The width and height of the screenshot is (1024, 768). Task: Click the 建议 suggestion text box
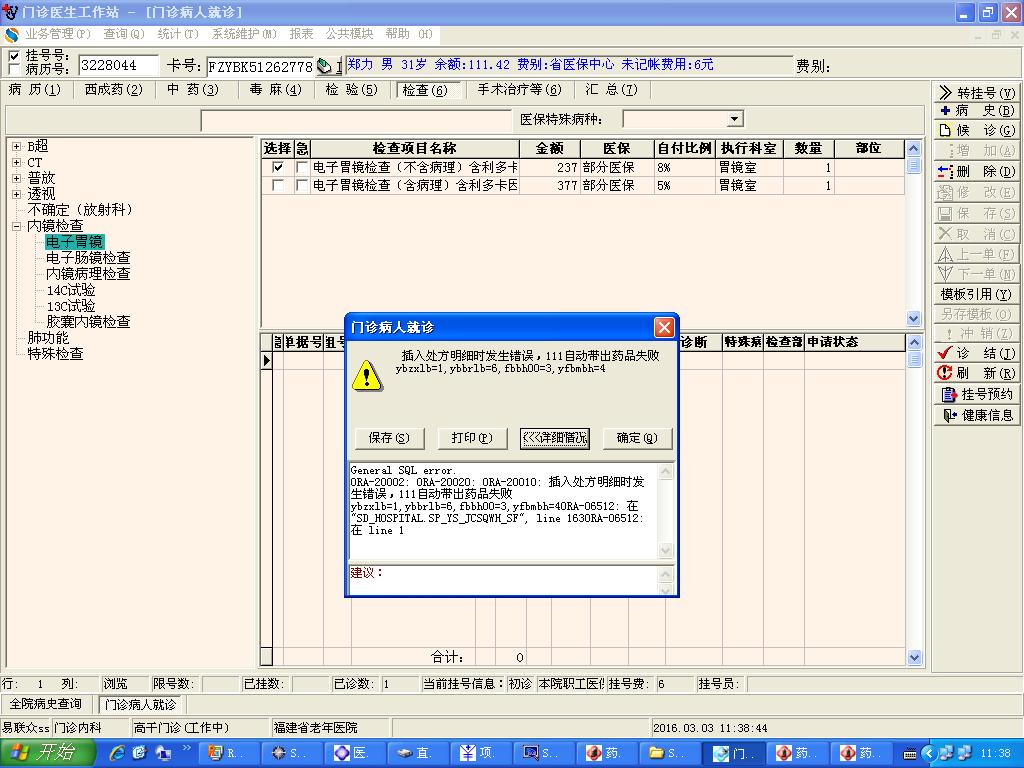504,579
